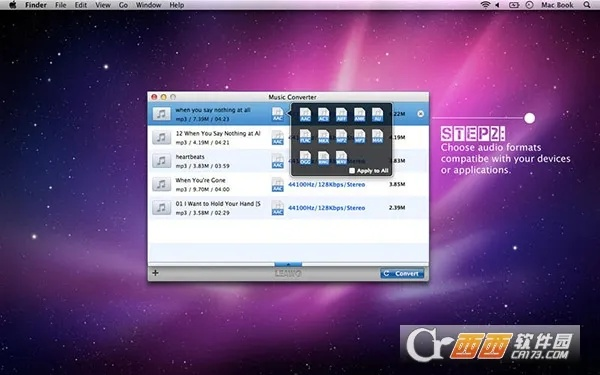
Task: Click the music note icon of 'when you say nothing at all'
Action: tap(161, 114)
